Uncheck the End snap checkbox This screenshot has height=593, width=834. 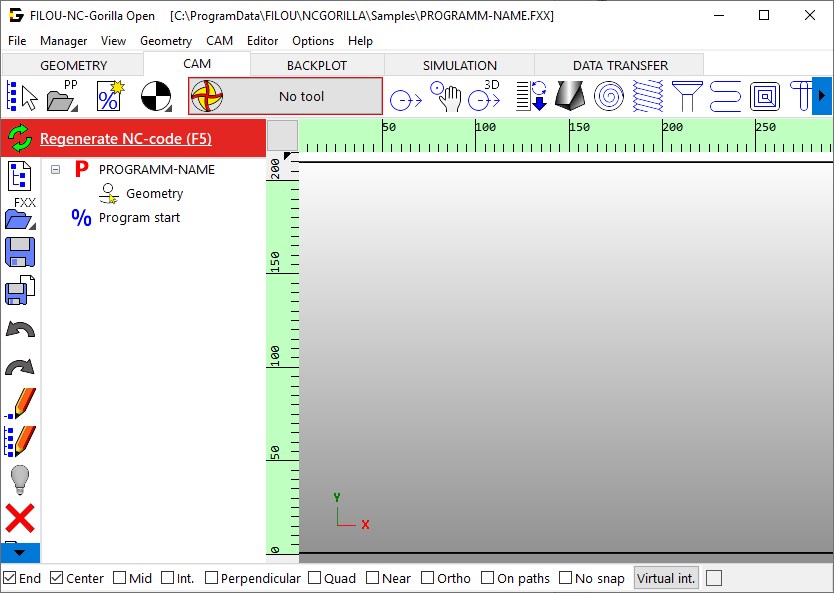[10, 578]
